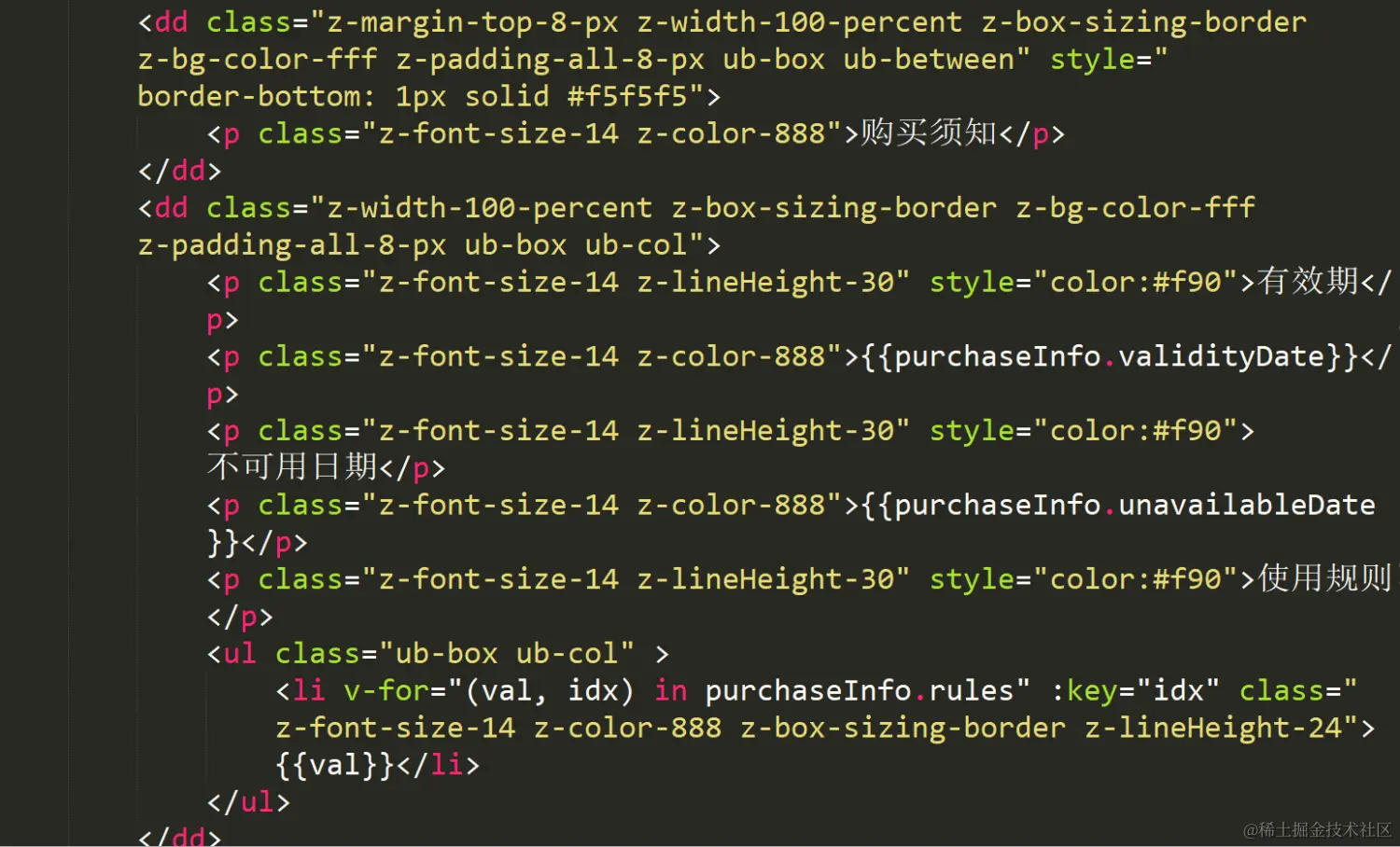The height and width of the screenshot is (847, 1400).
Task: Click the text 使用规则
Action: [1324, 578]
